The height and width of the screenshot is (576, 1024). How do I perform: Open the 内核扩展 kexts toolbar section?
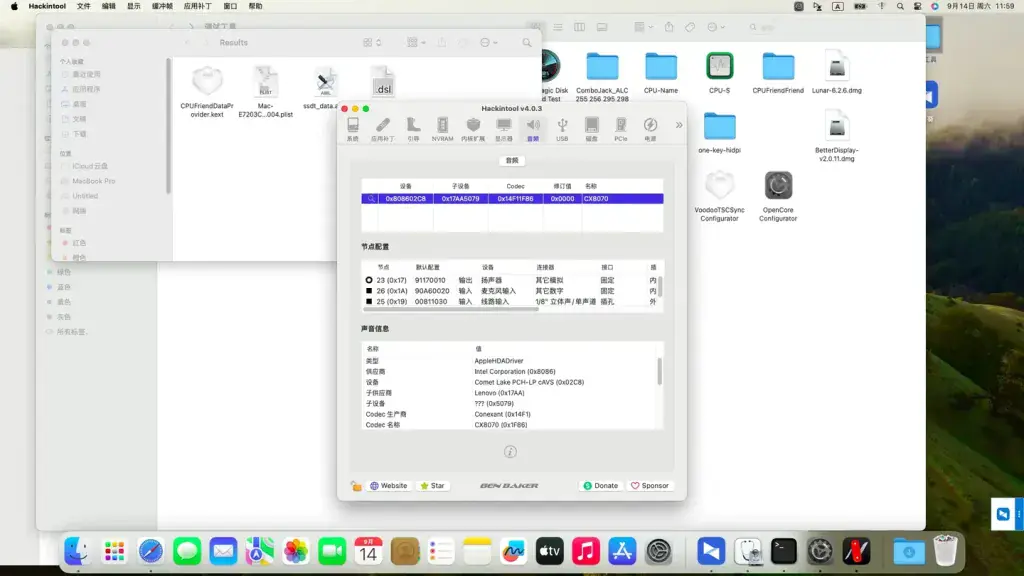473,129
